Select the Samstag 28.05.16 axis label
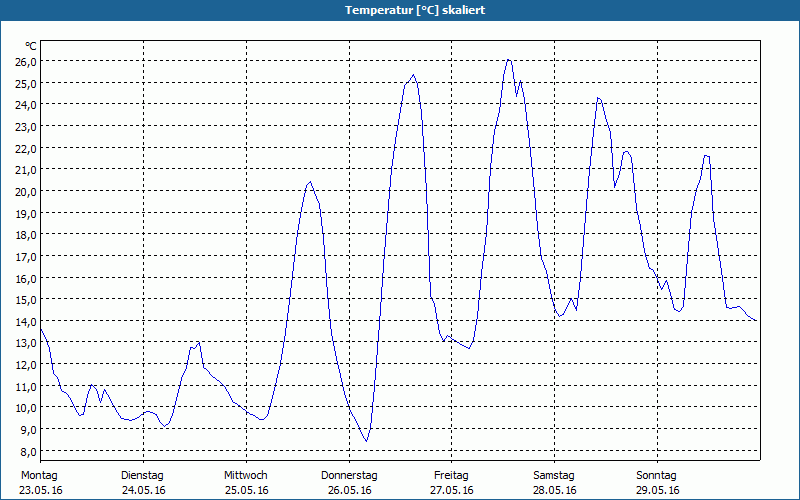The width and height of the screenshot is (800, 500). click(555, 483)
